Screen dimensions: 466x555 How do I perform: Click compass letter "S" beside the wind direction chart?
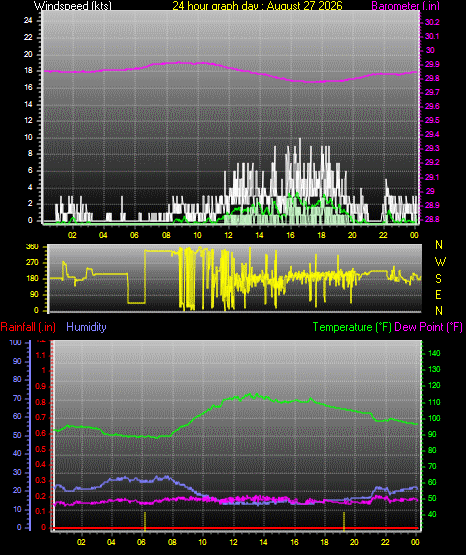tap(438, 279)
